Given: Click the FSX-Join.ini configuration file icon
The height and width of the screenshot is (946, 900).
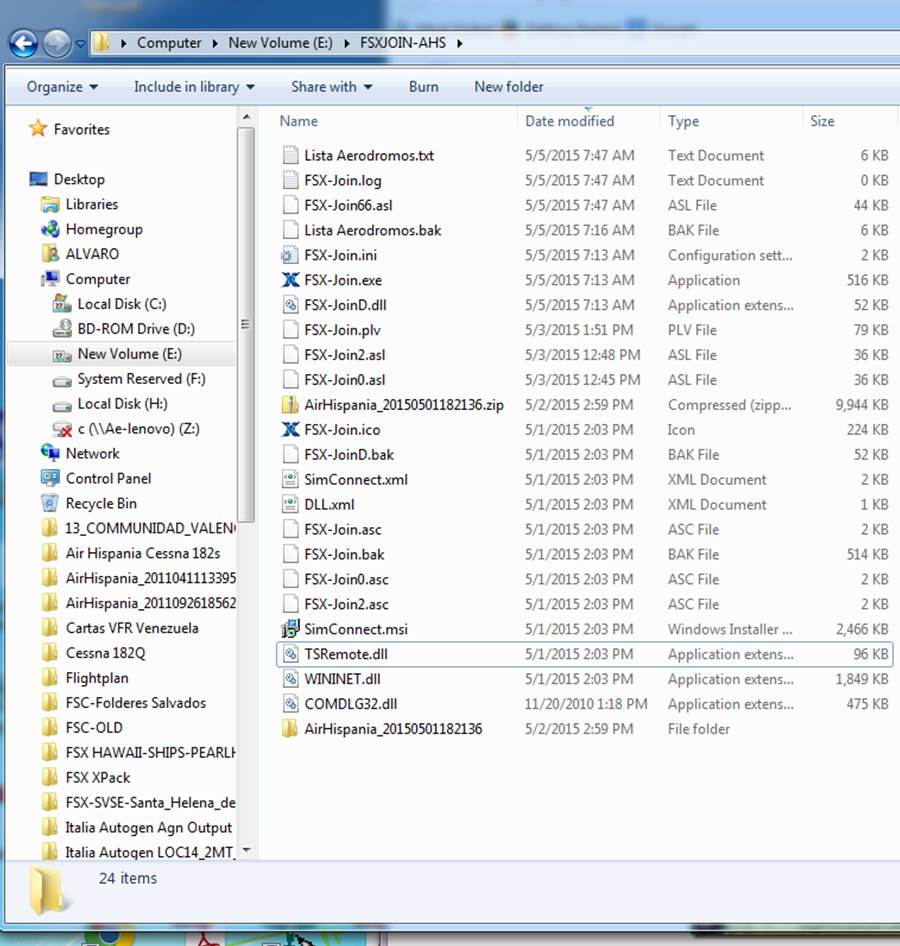Looking at the screenshot, I should pyautogui.click(x=290, y=255).
